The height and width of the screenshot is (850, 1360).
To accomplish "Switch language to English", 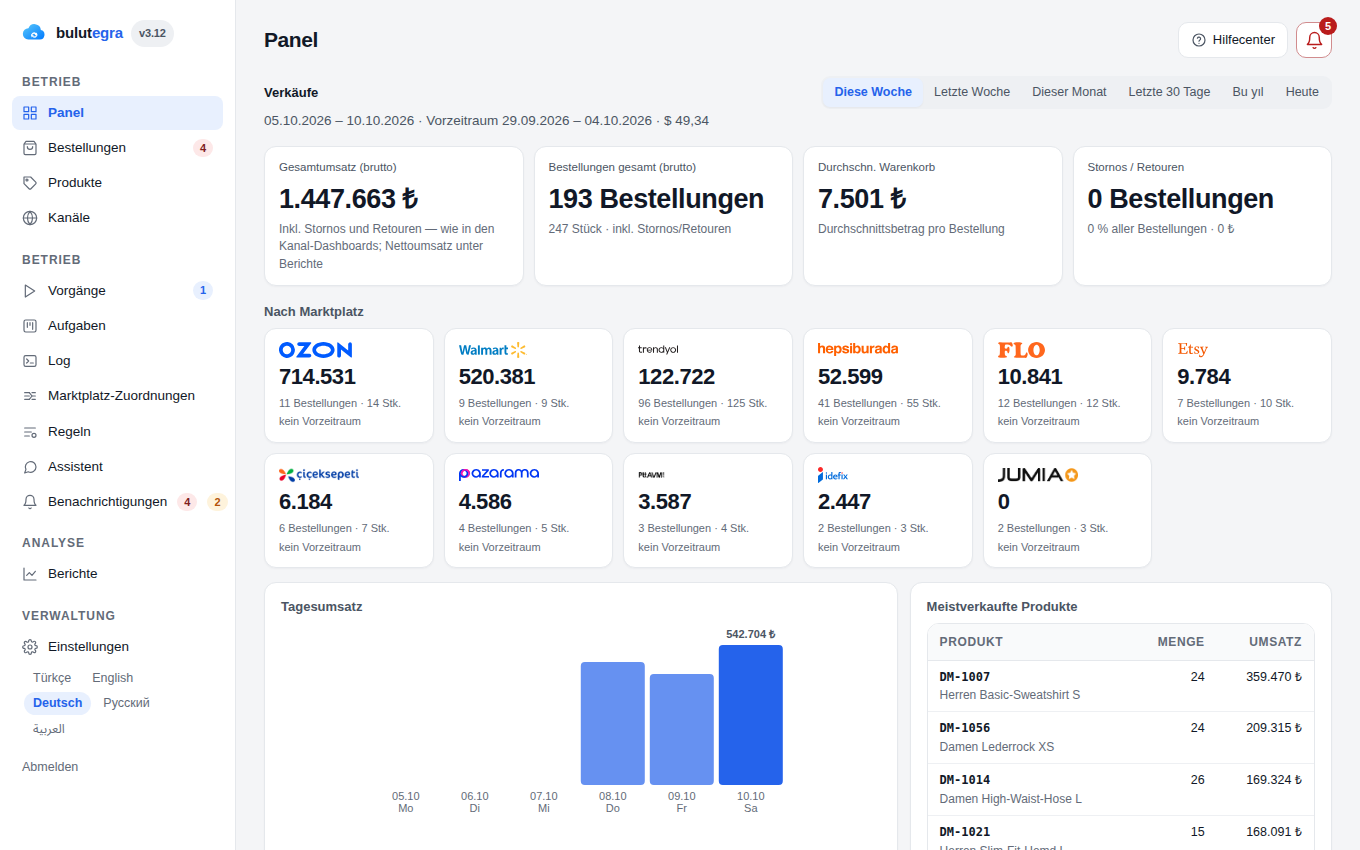I will click(113, 678).
